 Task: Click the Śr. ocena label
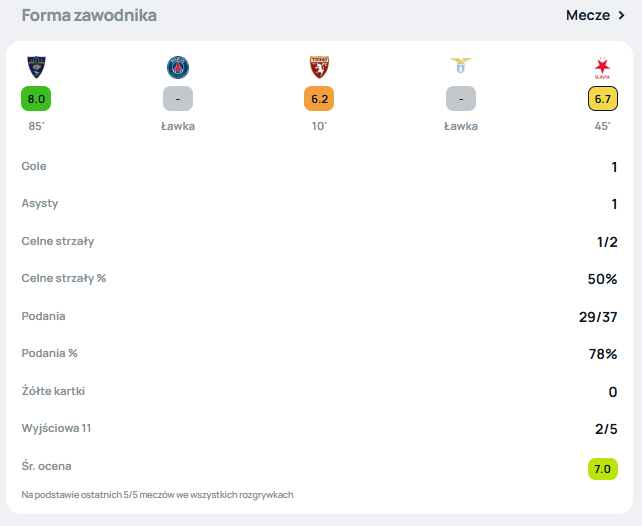coord(46,466)
